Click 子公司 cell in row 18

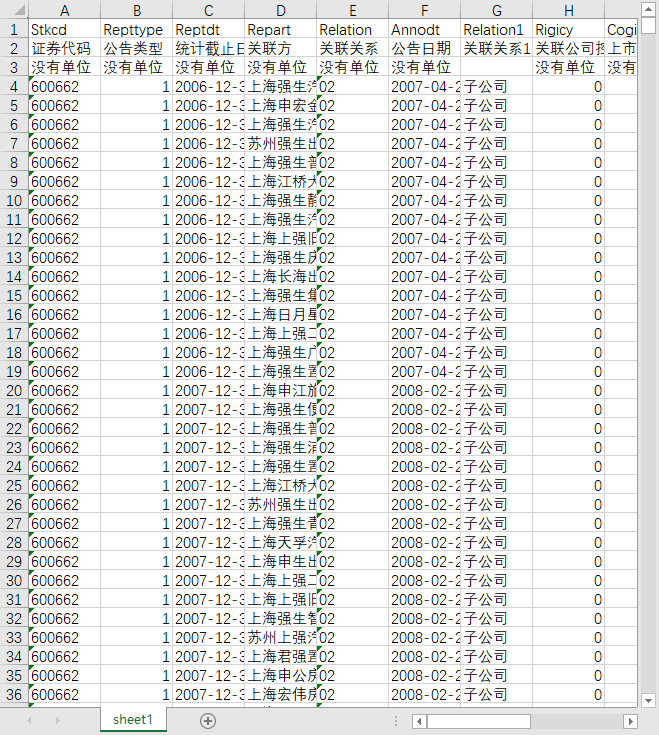pyautogui.click(x=496, y=352)
